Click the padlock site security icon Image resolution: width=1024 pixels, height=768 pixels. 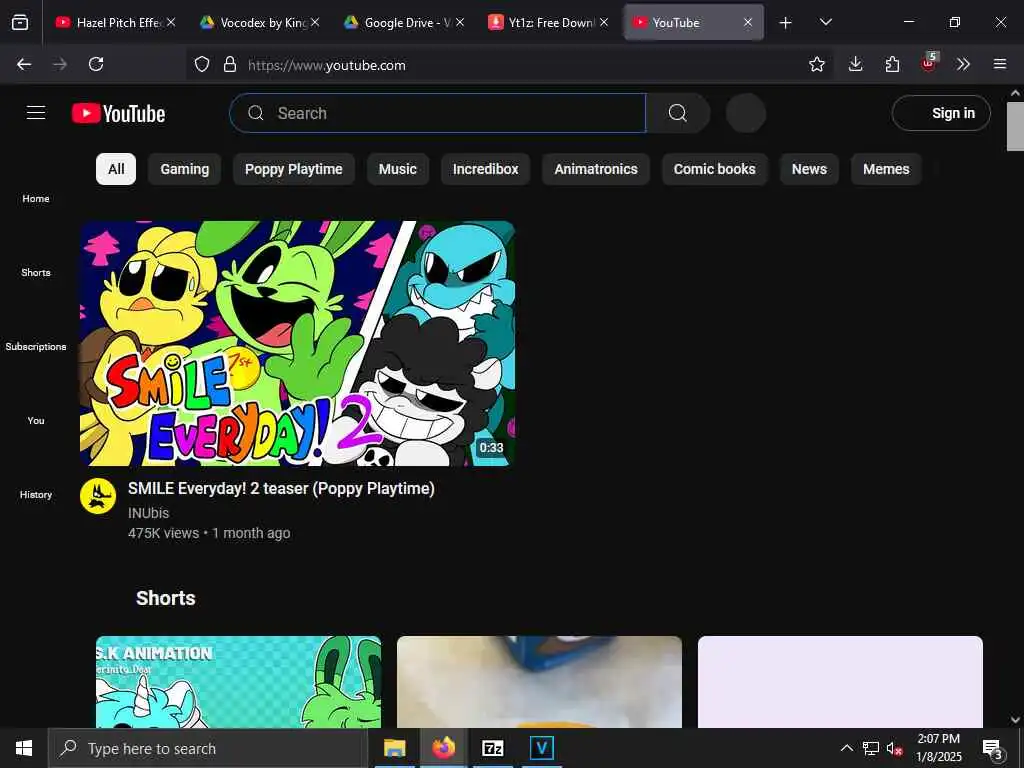[x=229, y=64]
